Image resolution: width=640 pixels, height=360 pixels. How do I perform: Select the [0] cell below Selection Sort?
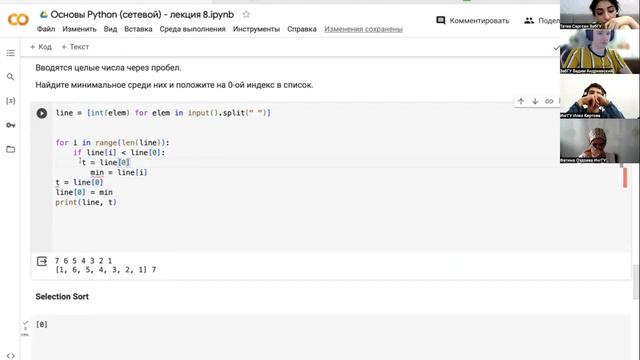[x=42, y=324]
